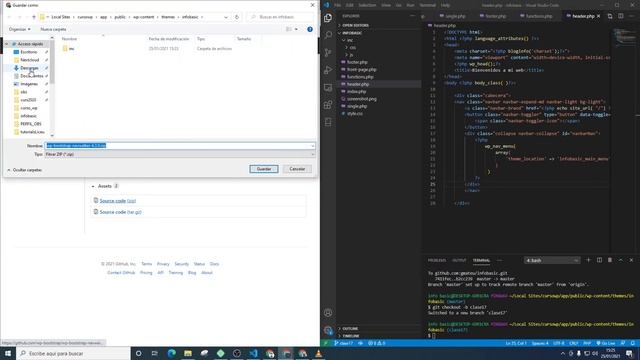Image resolution: width=640 pixels, height=360 pixels.
Task: Collapse the INFOBASIC folder section
Action: [352, 33]
